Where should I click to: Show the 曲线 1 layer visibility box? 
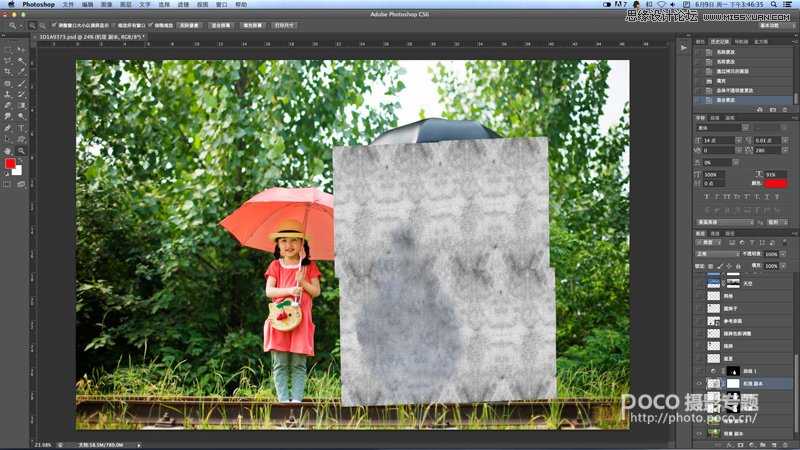699,371
